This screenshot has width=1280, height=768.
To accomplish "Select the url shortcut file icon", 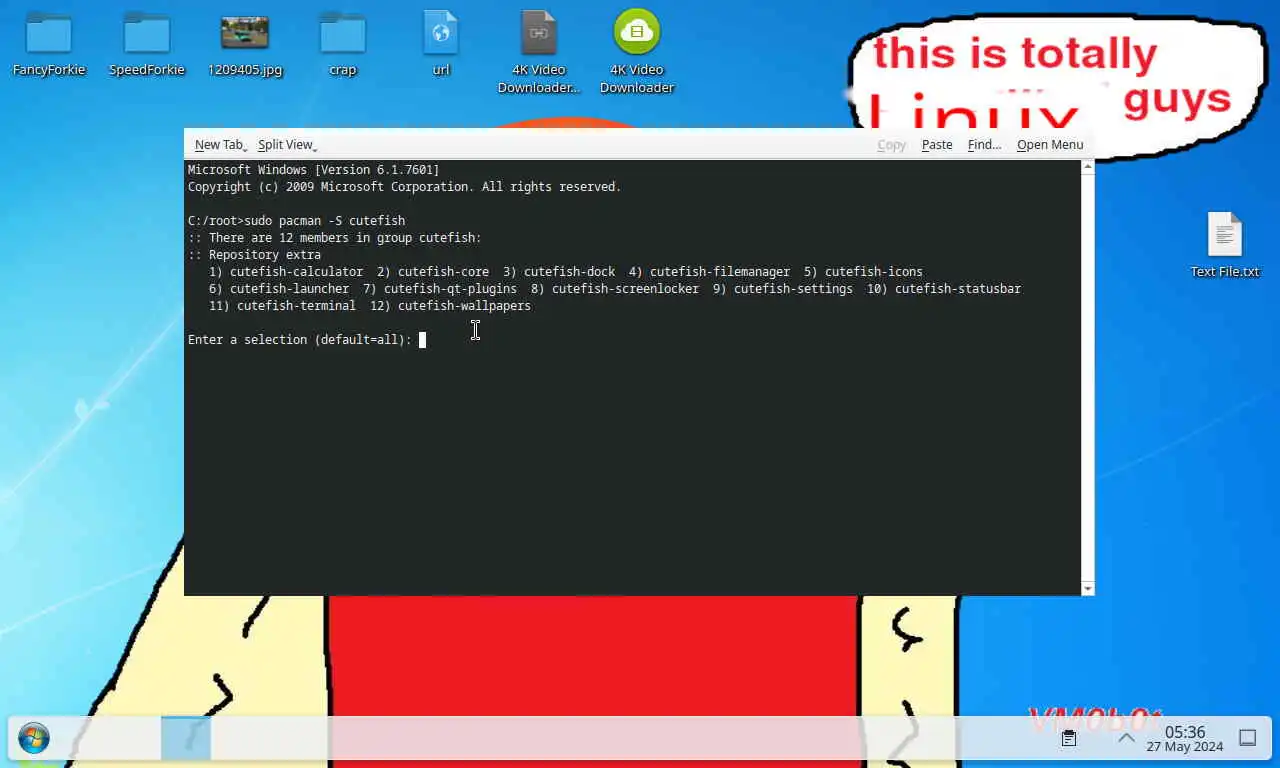I will coord(441,44).
